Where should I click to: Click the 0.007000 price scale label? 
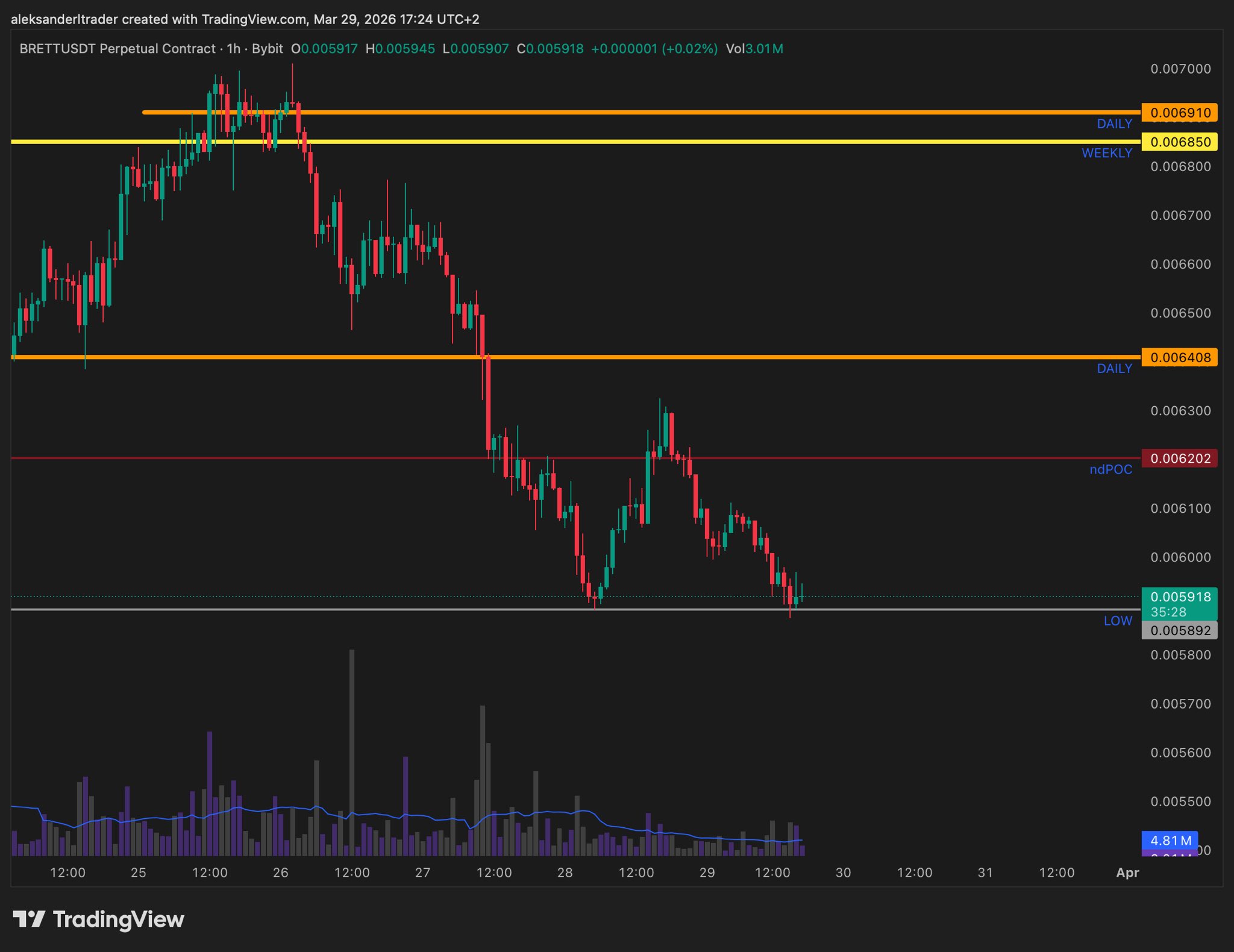coord(1180,69)
